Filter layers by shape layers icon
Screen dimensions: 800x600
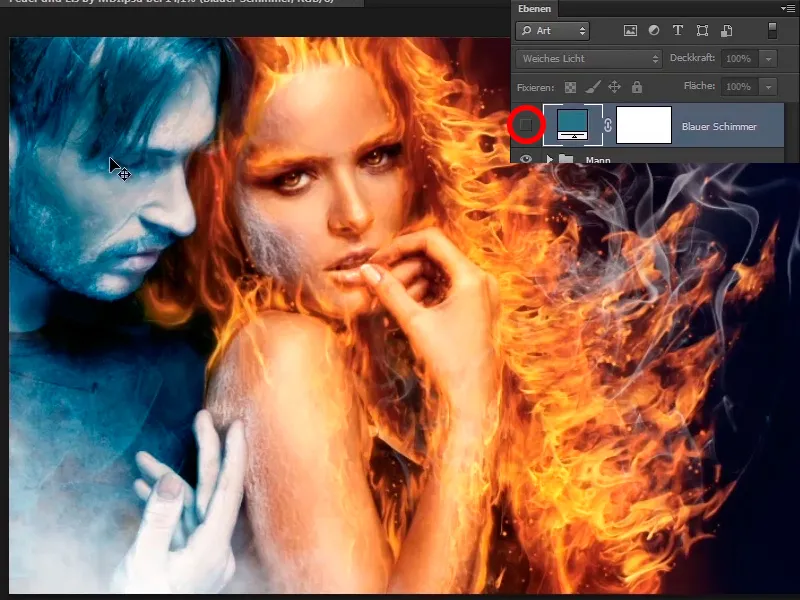(x=702, y=31)
